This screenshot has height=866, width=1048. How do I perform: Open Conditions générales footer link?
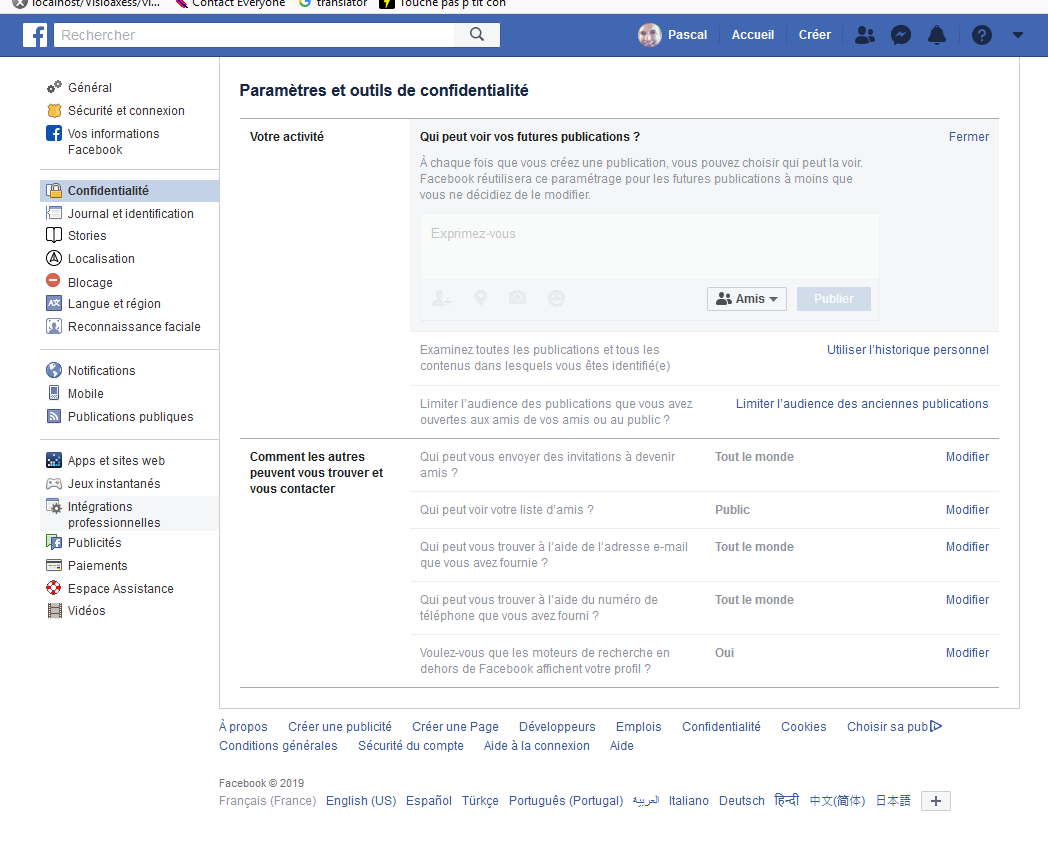[x=278, y=746]
